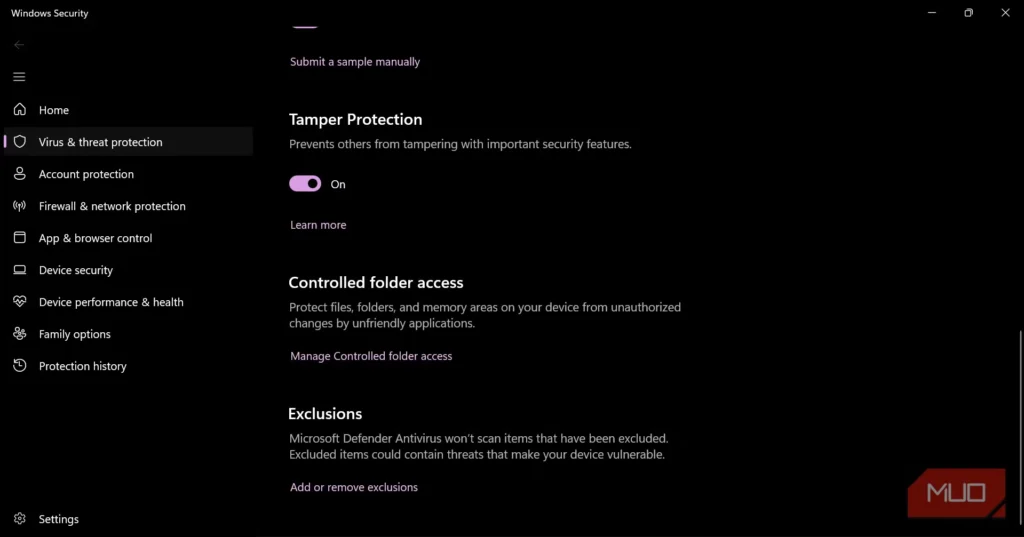Click the Protection history clock icon
The width and height of the screenshot is (1024, 537).
coord(19,366)
